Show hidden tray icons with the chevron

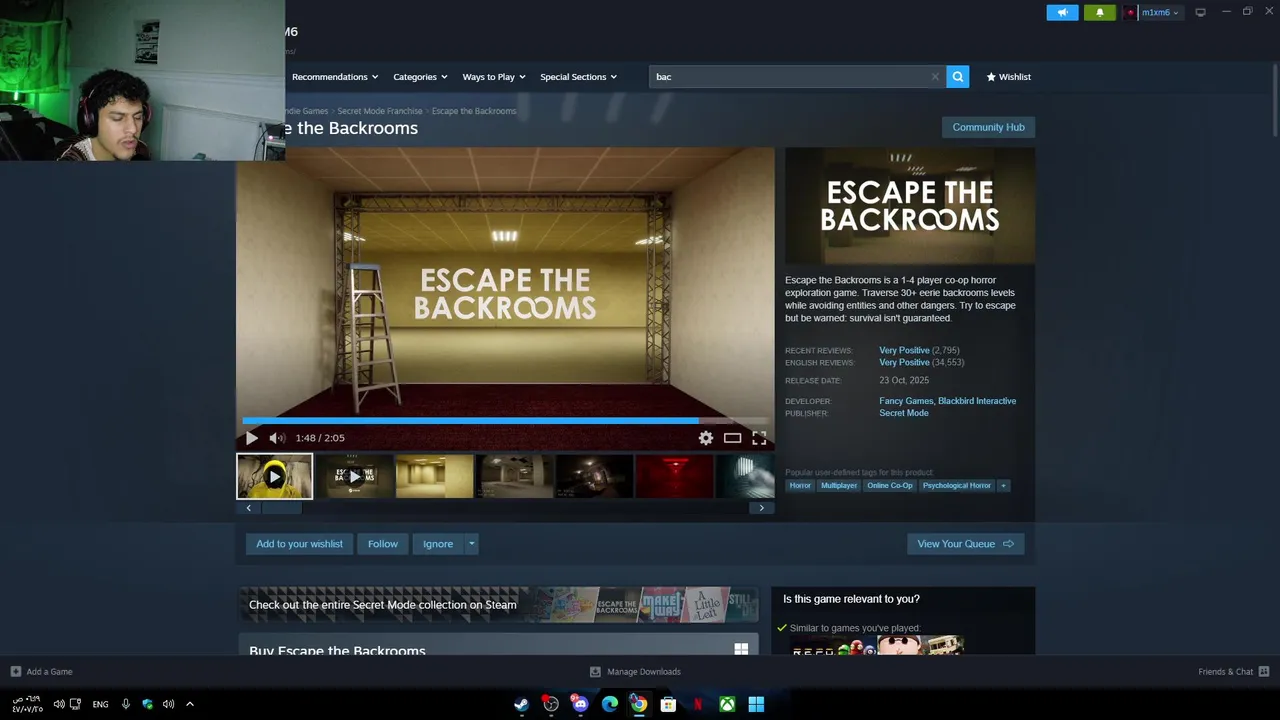tap(189, 704)
